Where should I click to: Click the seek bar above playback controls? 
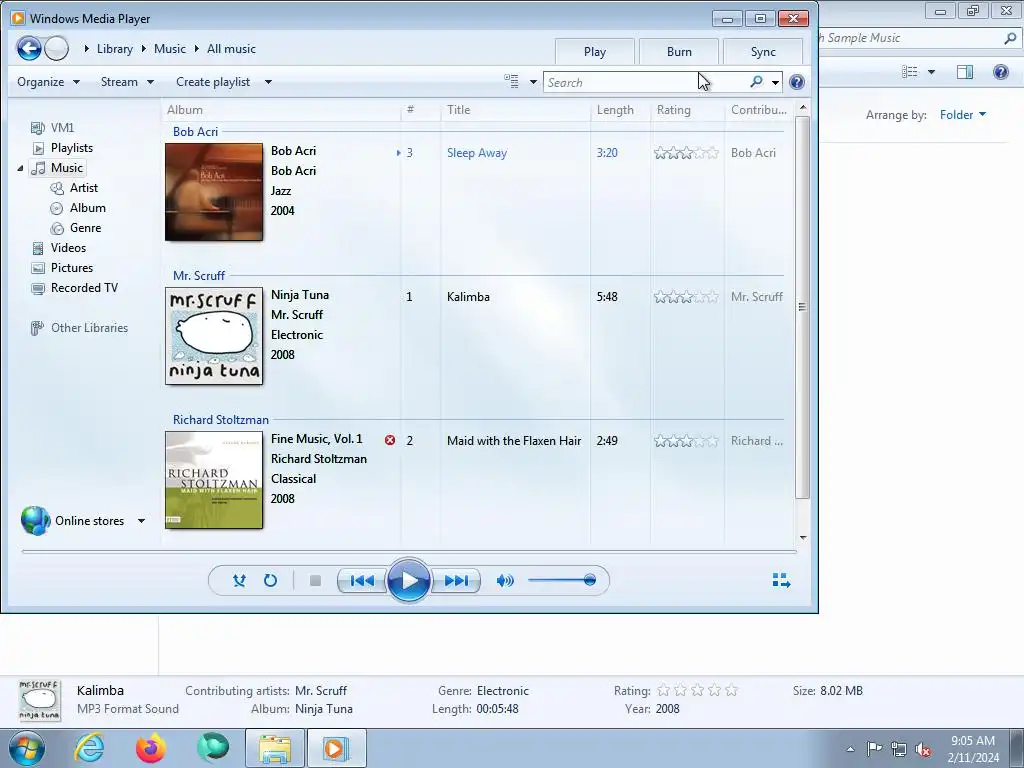coord(409,552)
